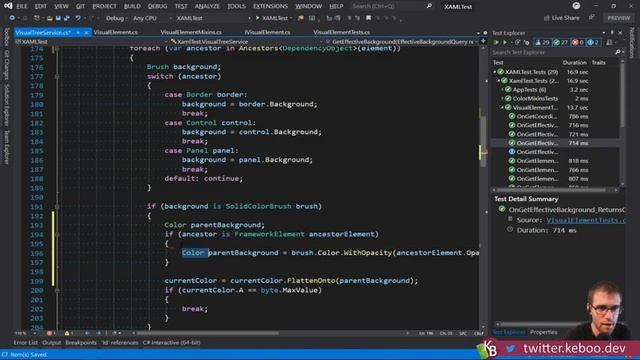This screenshot has height=360, width=640.
Task: Click the PREVIEW button
Action: tap(618, 18)
